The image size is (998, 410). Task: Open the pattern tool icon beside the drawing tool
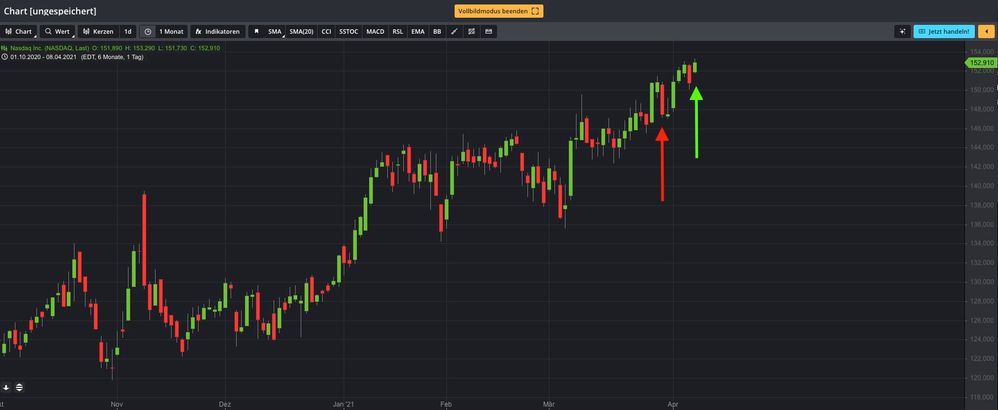click(x=471, y=32)
